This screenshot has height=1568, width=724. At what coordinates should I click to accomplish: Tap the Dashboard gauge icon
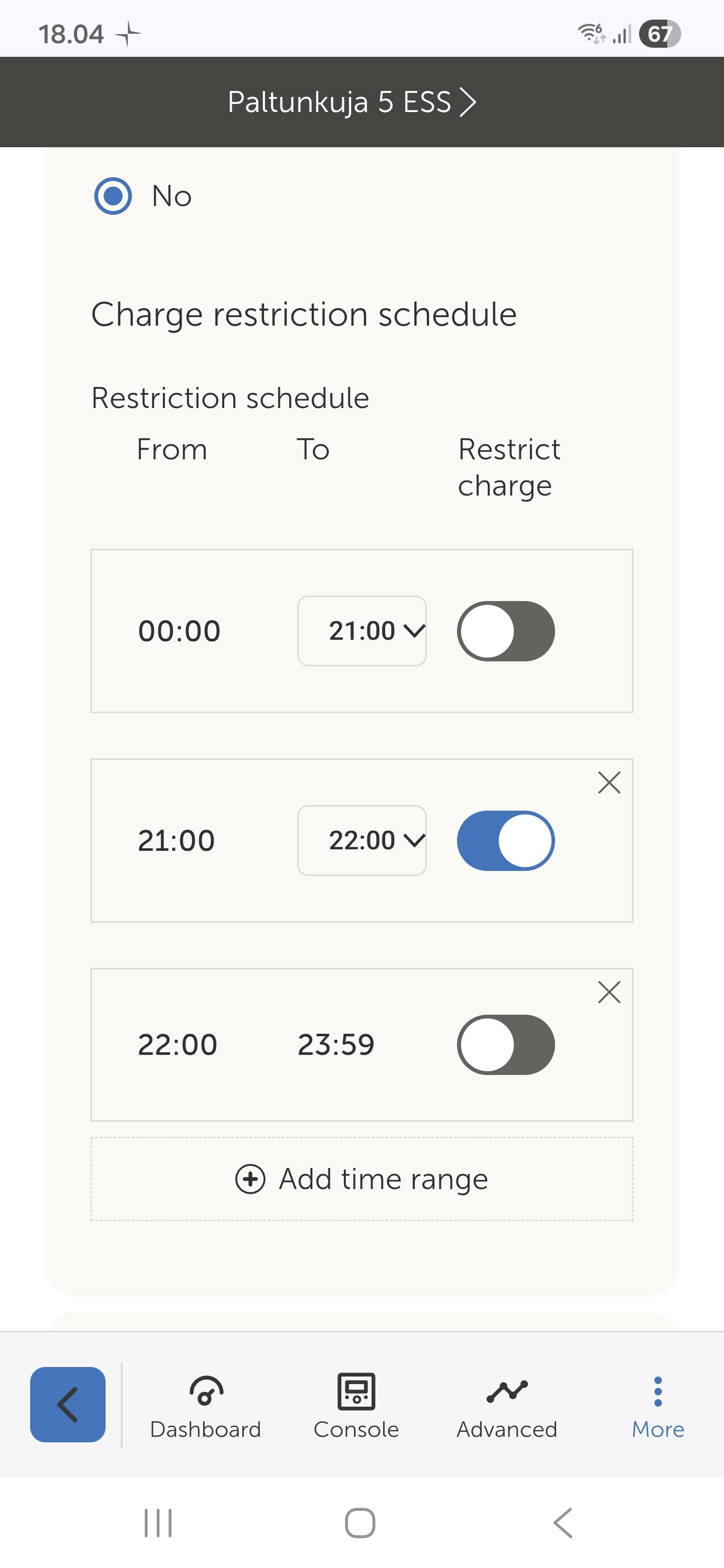(206, 1391)
